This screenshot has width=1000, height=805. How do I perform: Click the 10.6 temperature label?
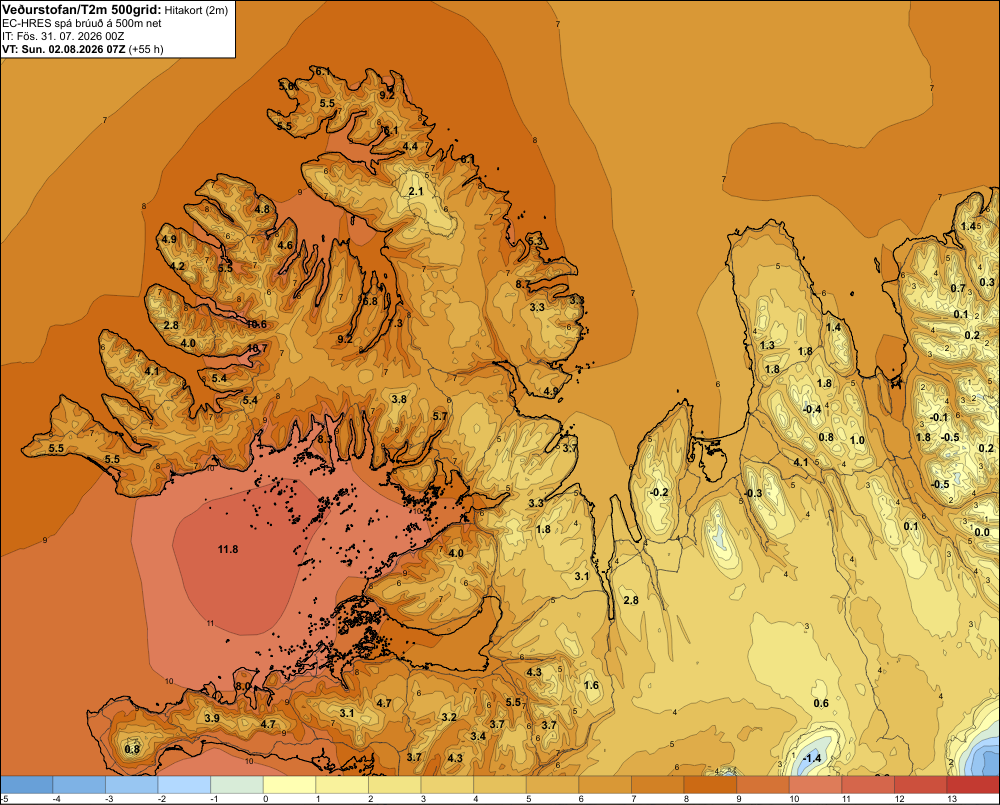pyautogui.click(x=256, y=324)
